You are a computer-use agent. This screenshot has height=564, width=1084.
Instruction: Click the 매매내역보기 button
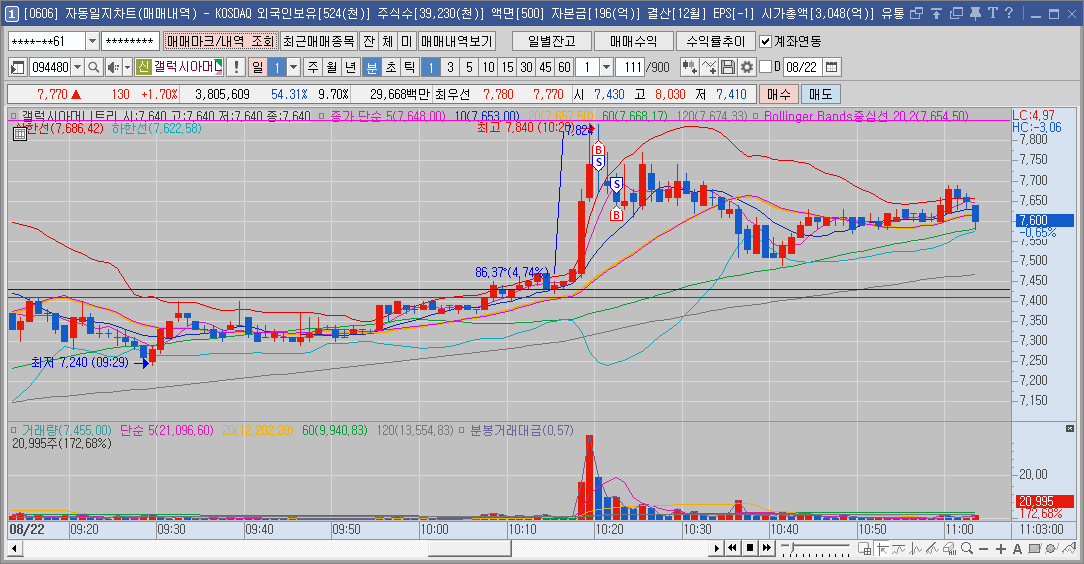click(456, 41)
